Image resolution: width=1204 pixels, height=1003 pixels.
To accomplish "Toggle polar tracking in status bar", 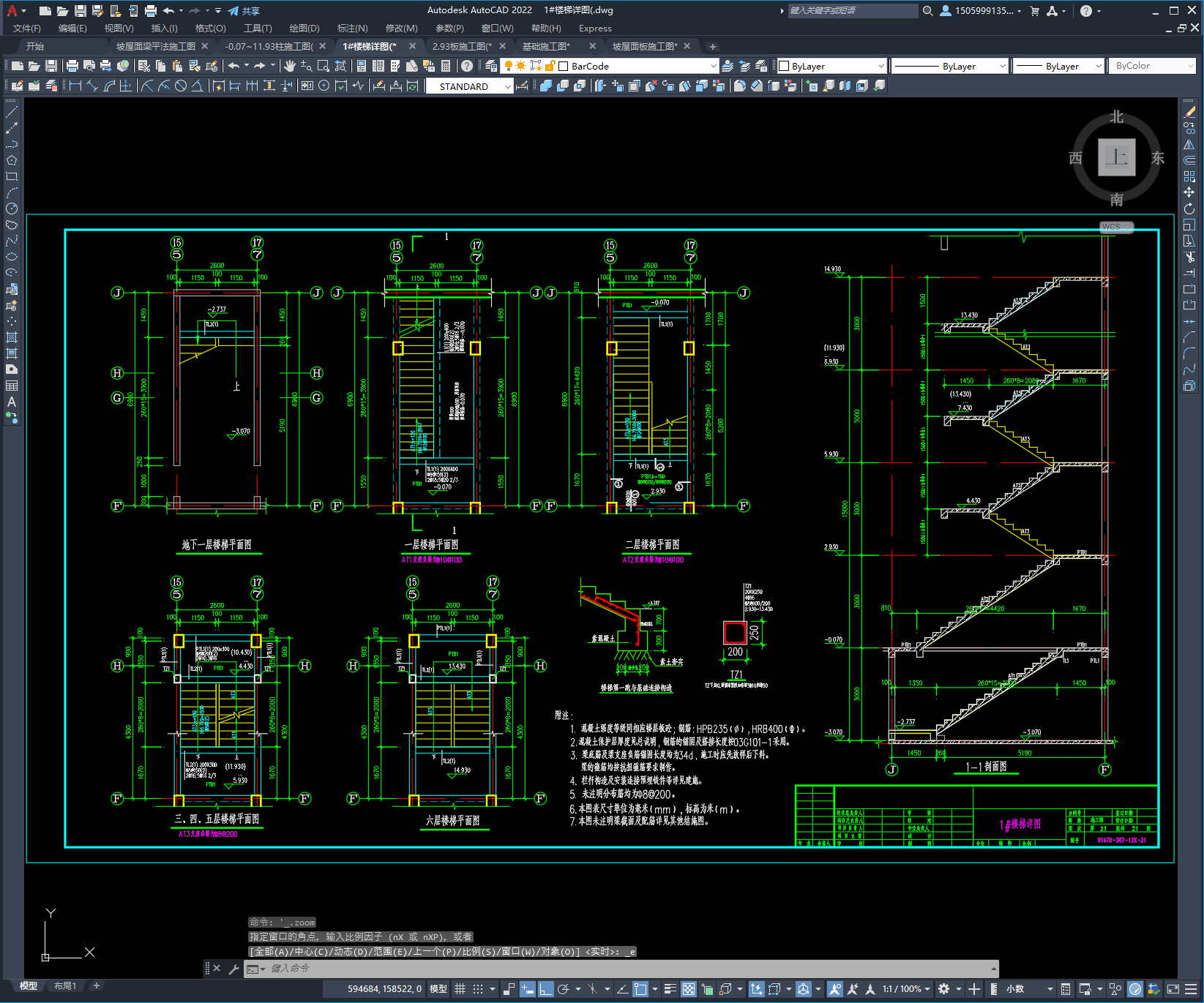I will tap(564, 989).
